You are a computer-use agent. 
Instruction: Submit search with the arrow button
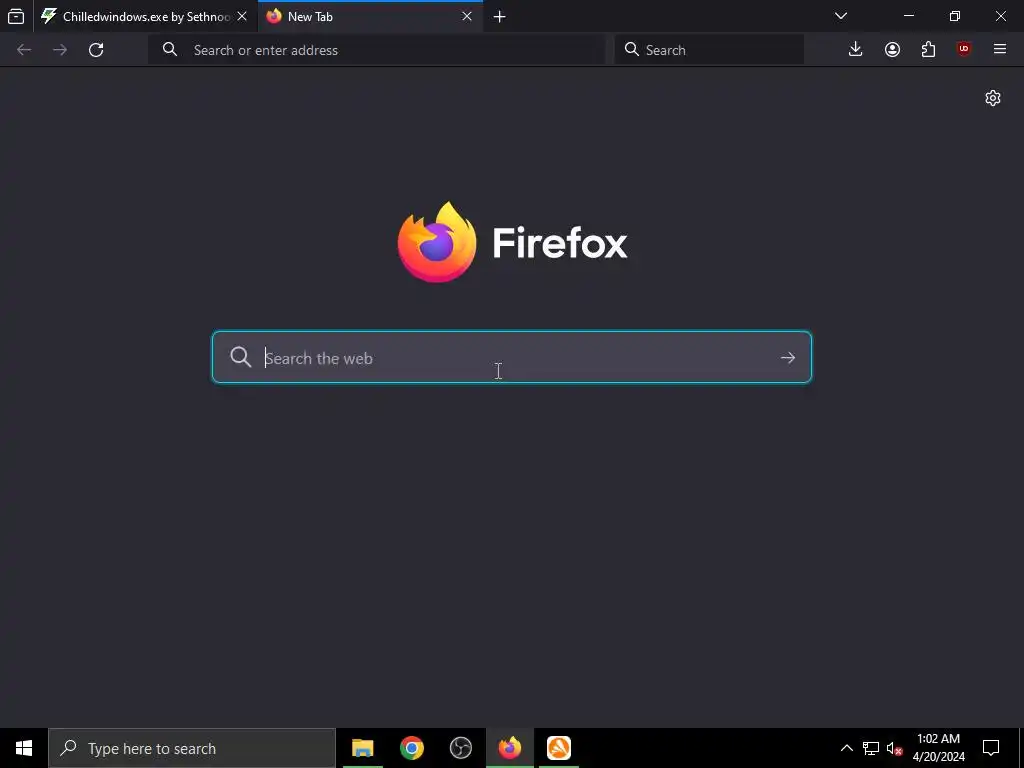coord(788,358)
